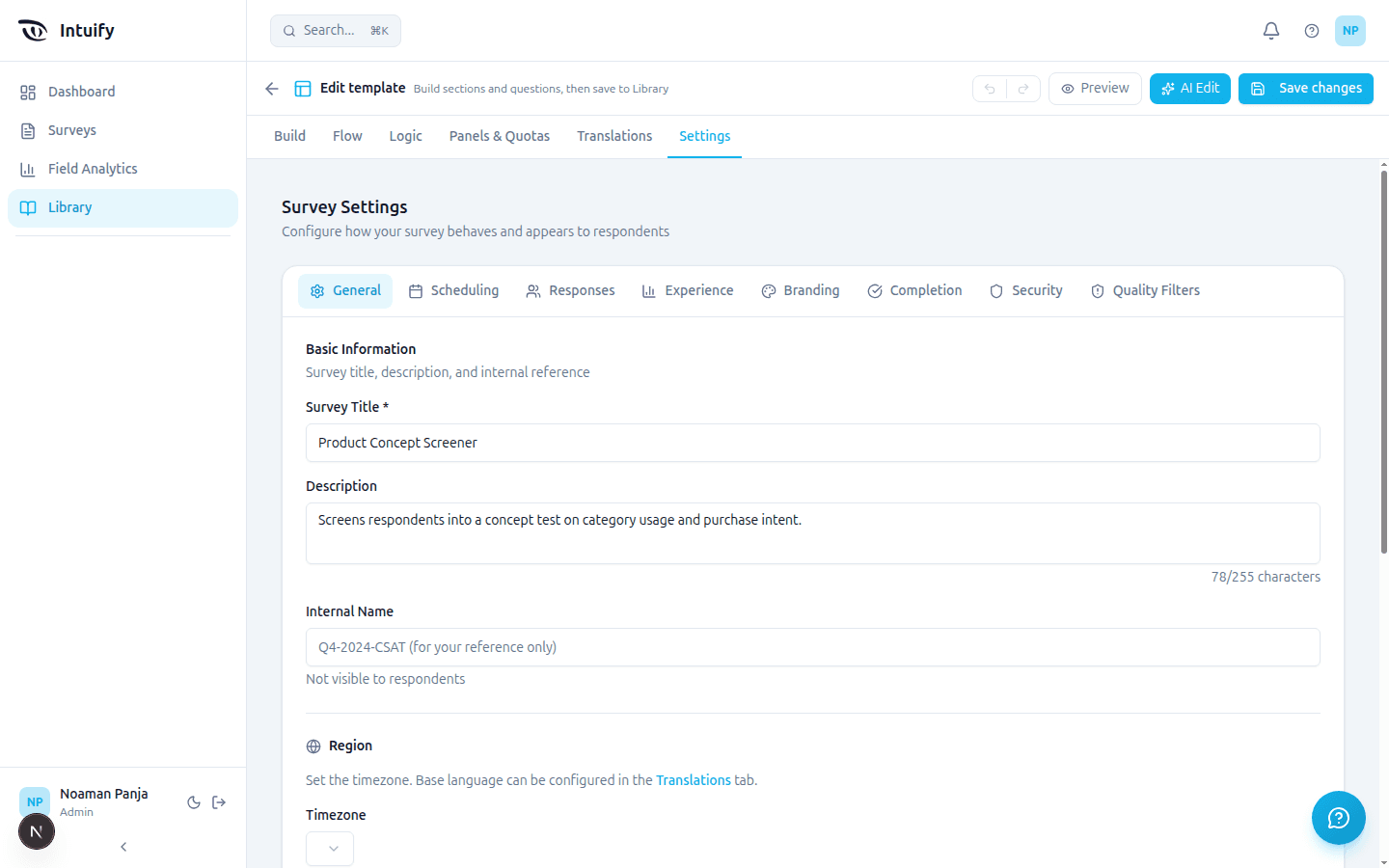Open Field Analytics from the sidebar
Image resolution: width=1389 pixels, height=868 pixels.
coord(123,169)
